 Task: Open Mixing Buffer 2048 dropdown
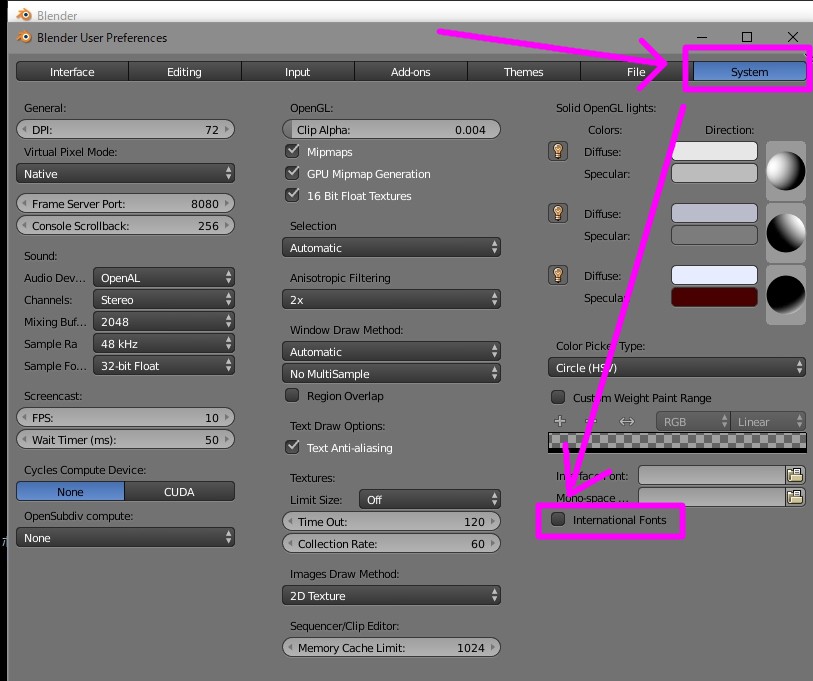click(x=164, y=322)
